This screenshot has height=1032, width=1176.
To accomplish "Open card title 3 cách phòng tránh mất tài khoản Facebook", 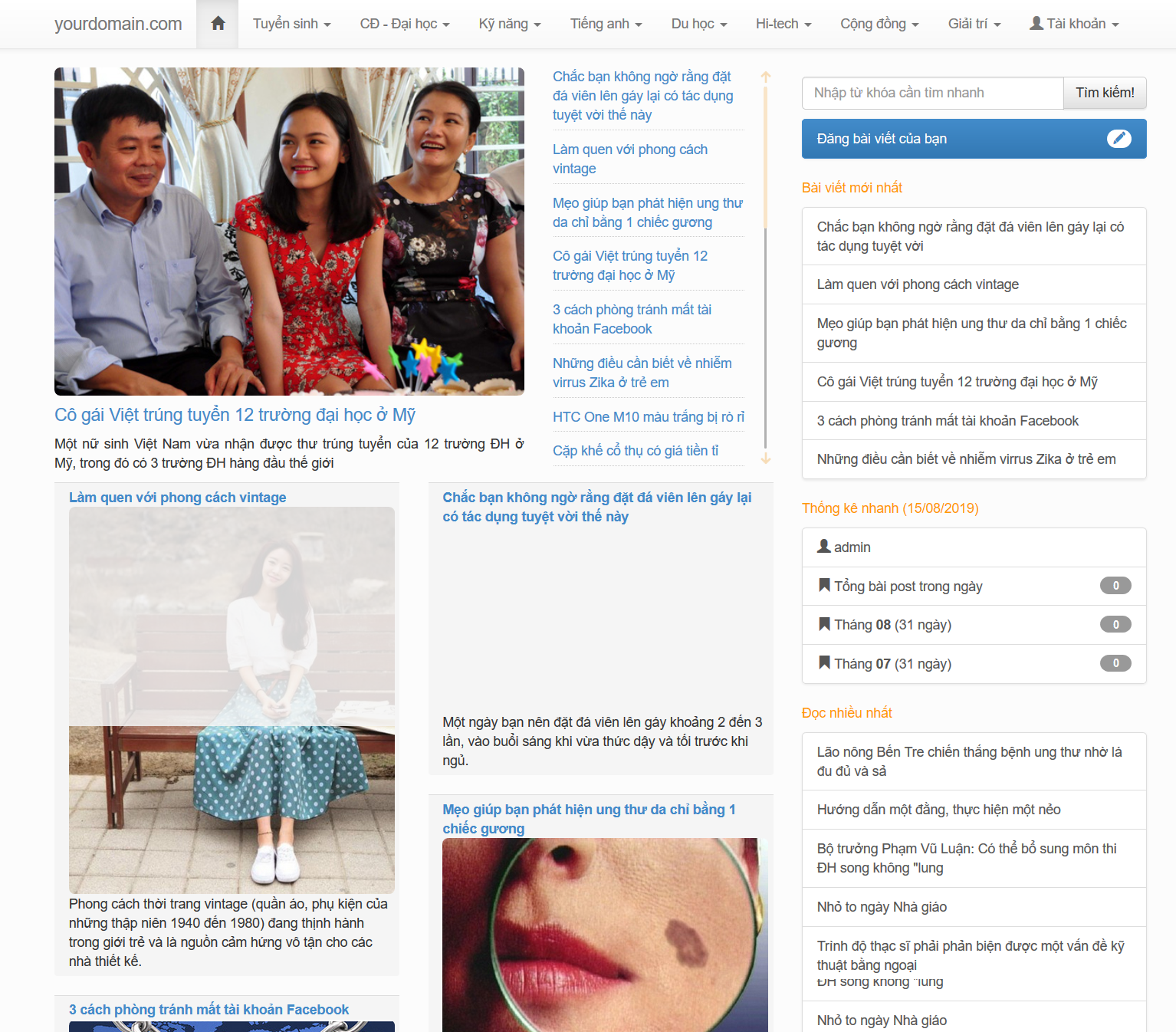I will (x=209, y=1010).
